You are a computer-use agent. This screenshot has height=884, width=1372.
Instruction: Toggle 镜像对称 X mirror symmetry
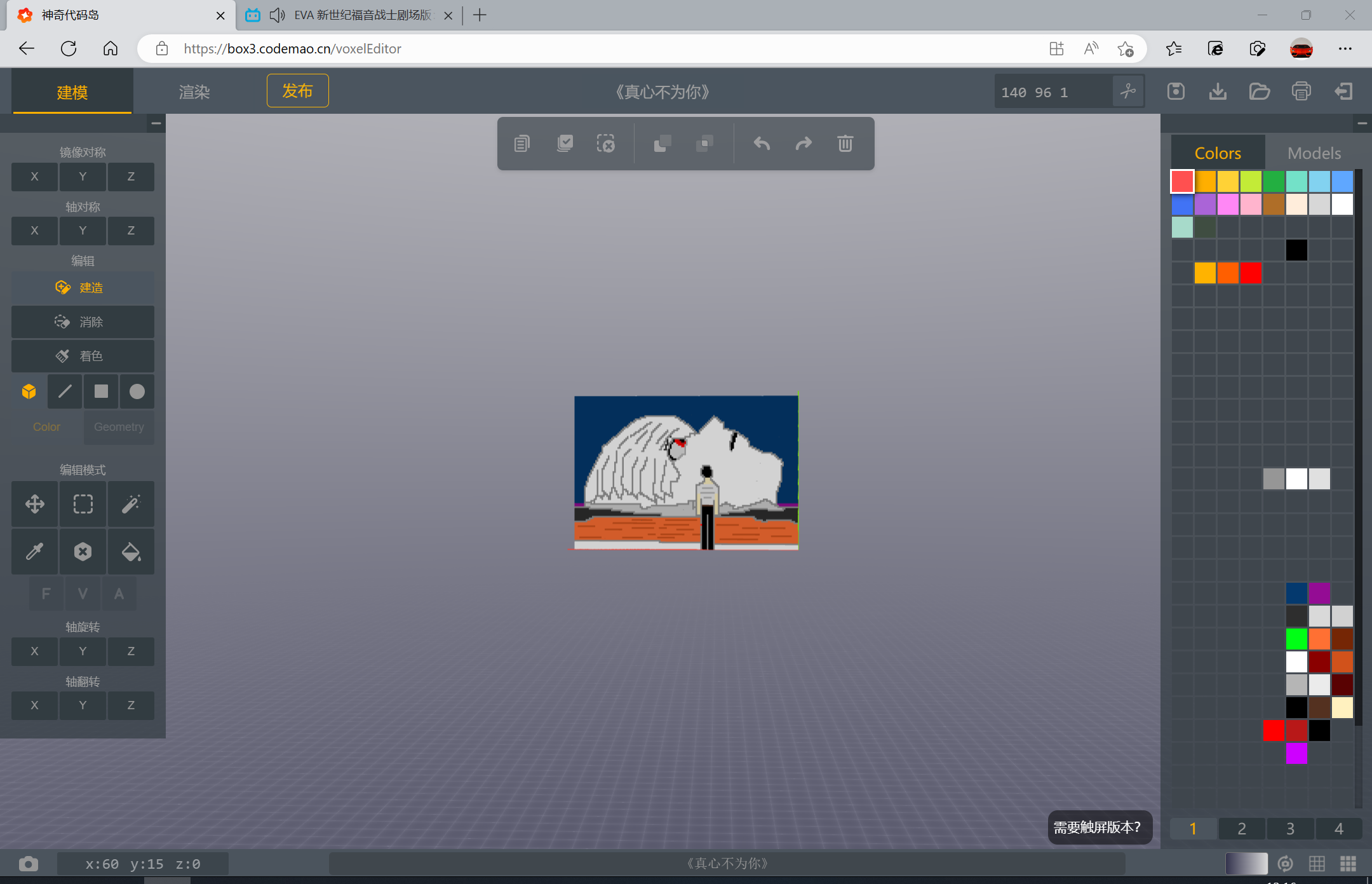tap(35, 177)
